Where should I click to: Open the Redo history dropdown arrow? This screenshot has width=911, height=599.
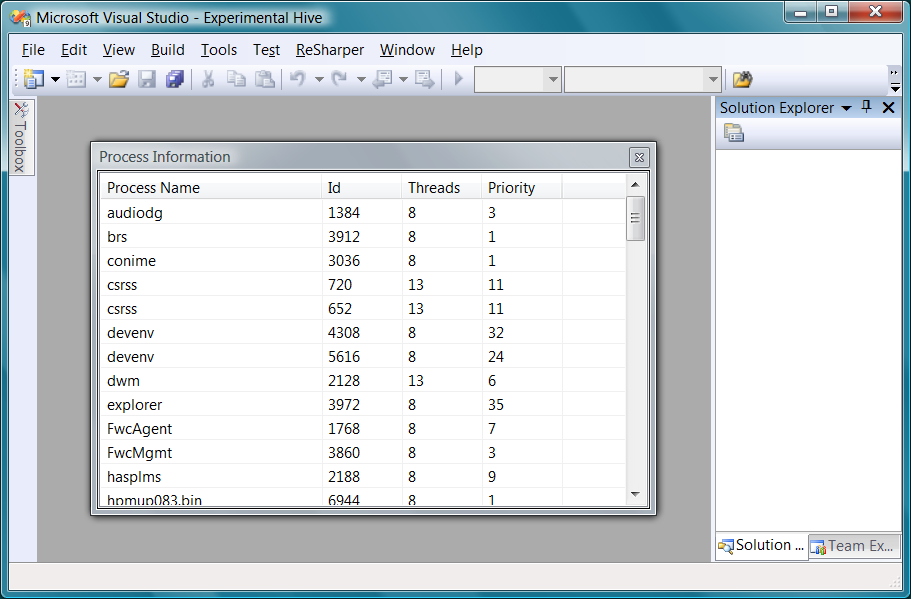361,79
